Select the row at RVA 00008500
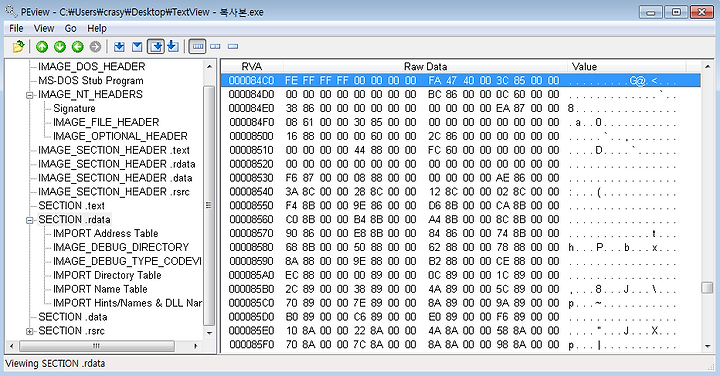The height and width of the screenshot is (376, 720). coord(461,136)
